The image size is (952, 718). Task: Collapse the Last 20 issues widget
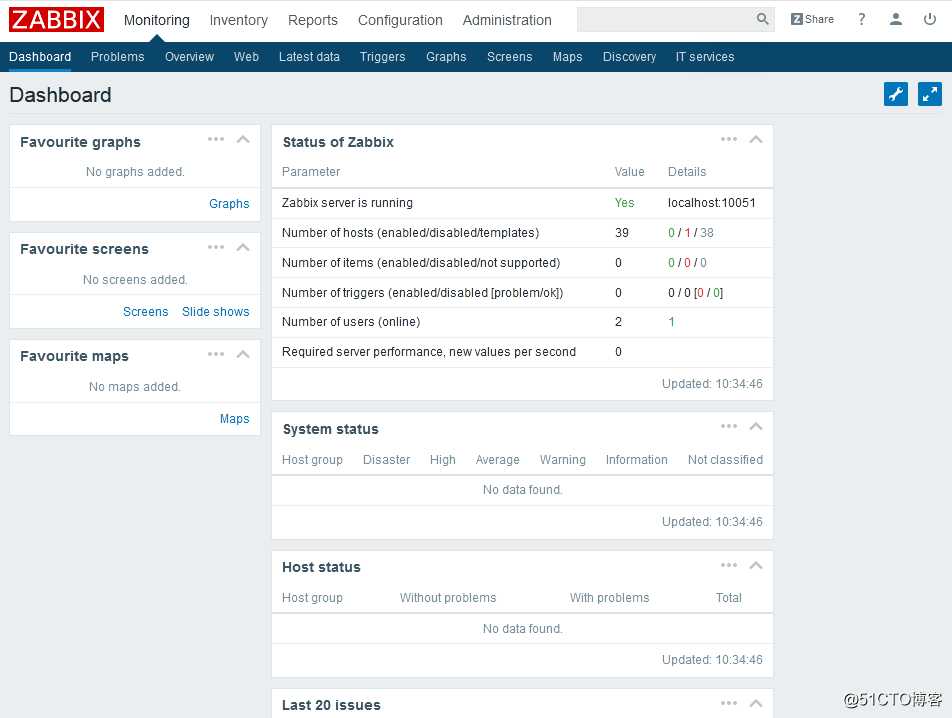click(x=756, y=703)
